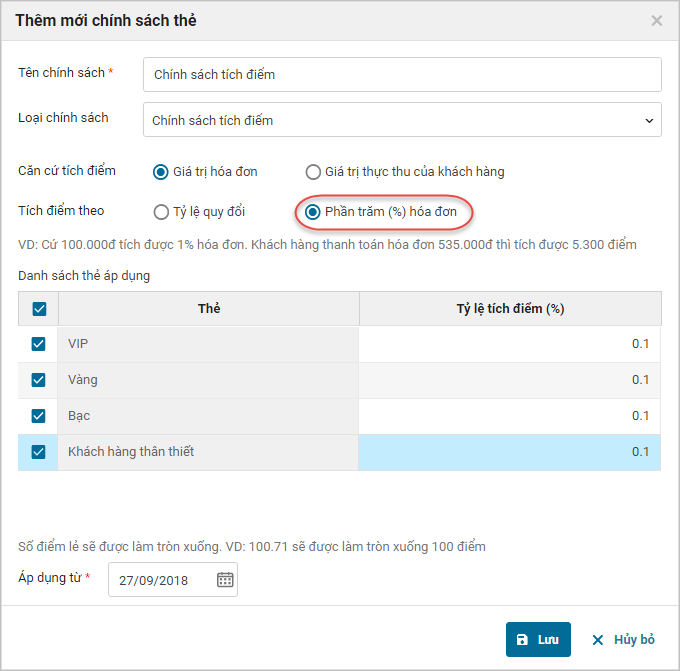Select Phần trăm (%) hóa đơn option
This screenshot has width=680, height=671.
(x=313, y=212)
